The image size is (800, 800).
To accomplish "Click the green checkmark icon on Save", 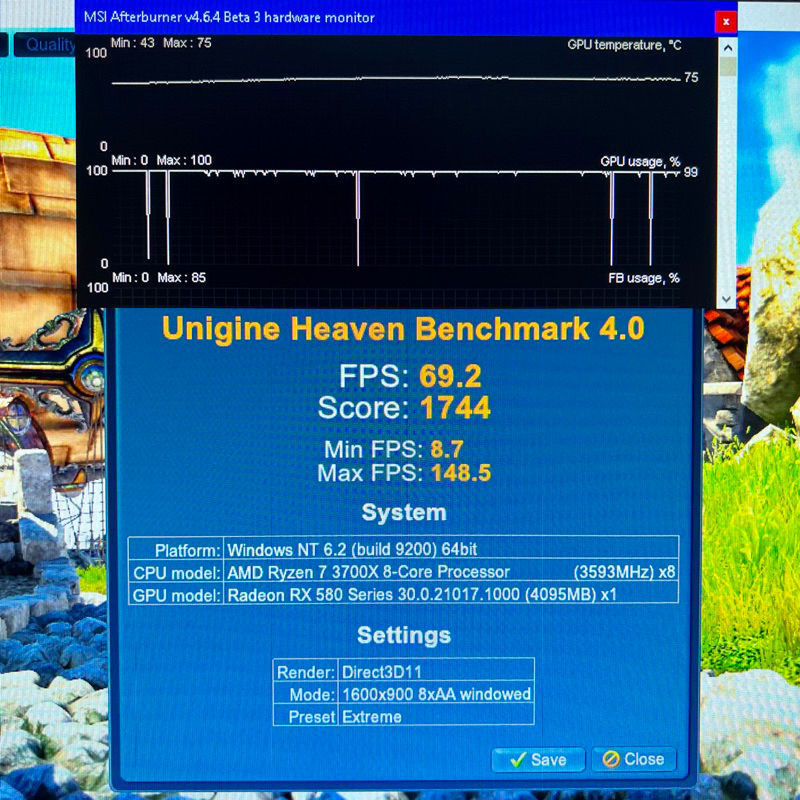I will tap(517, 759).
